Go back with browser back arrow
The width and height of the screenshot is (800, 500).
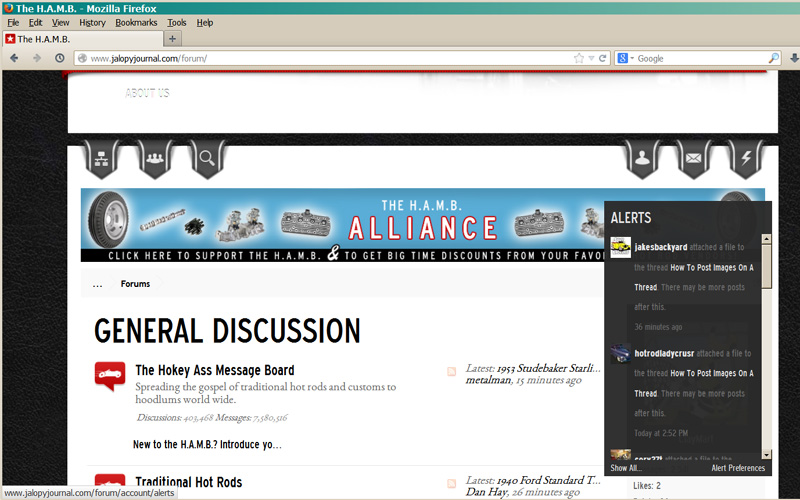coord(14,58)
